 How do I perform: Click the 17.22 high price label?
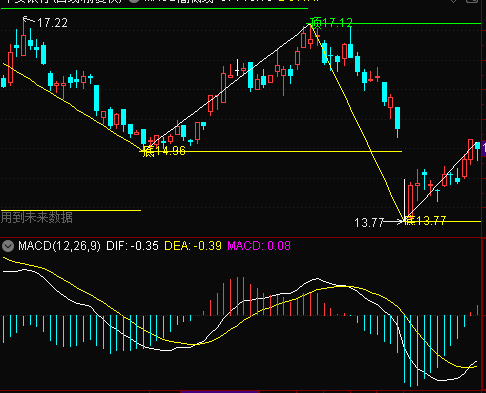[x=52, y=23]
